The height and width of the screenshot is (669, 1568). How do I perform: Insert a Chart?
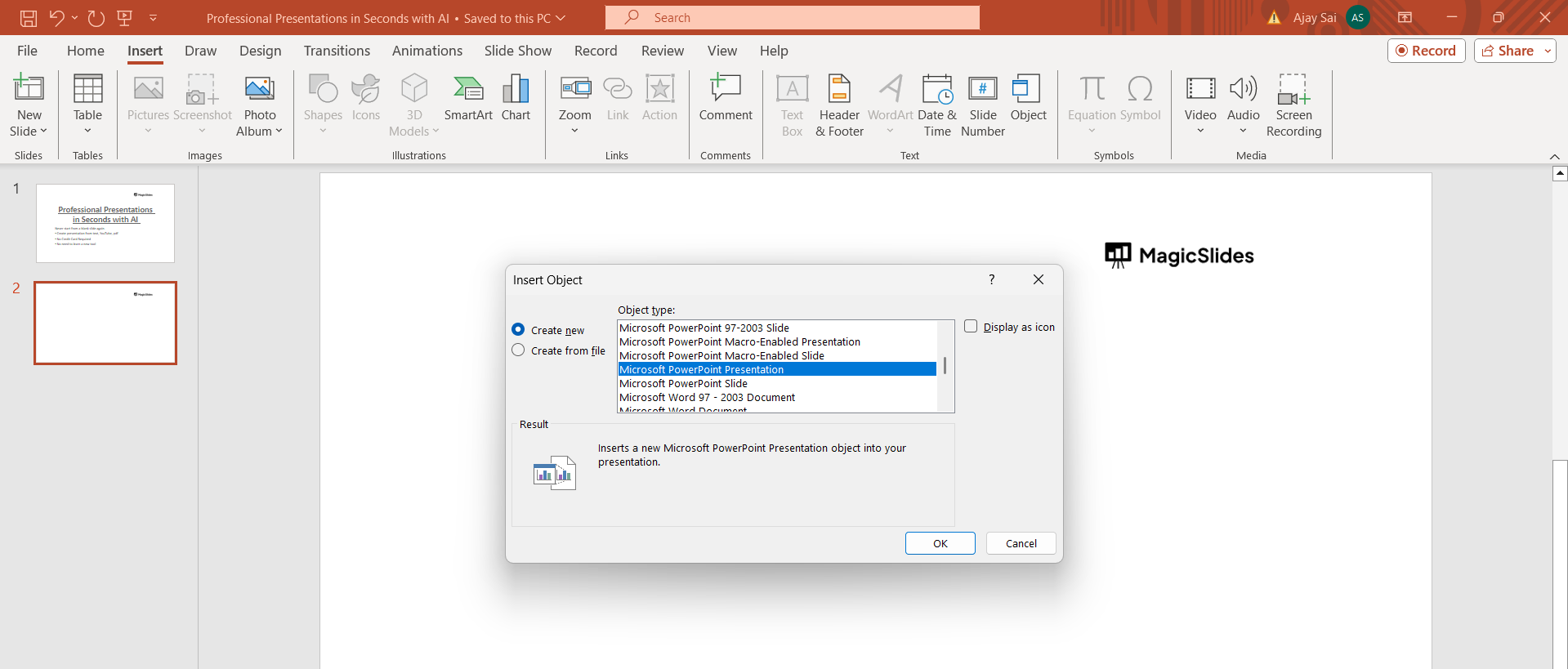pyautogui.click(x=516, y=98)
